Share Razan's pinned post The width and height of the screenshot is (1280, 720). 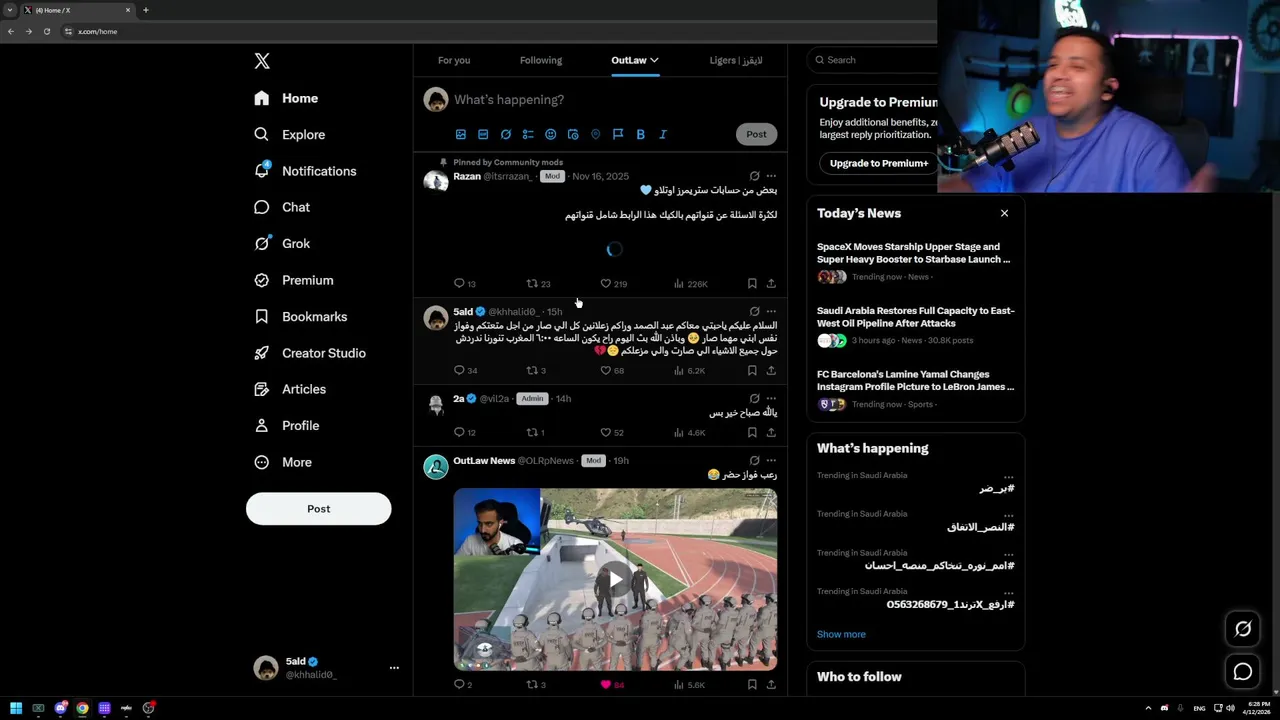pyautogui.click(x=771, y=284)
